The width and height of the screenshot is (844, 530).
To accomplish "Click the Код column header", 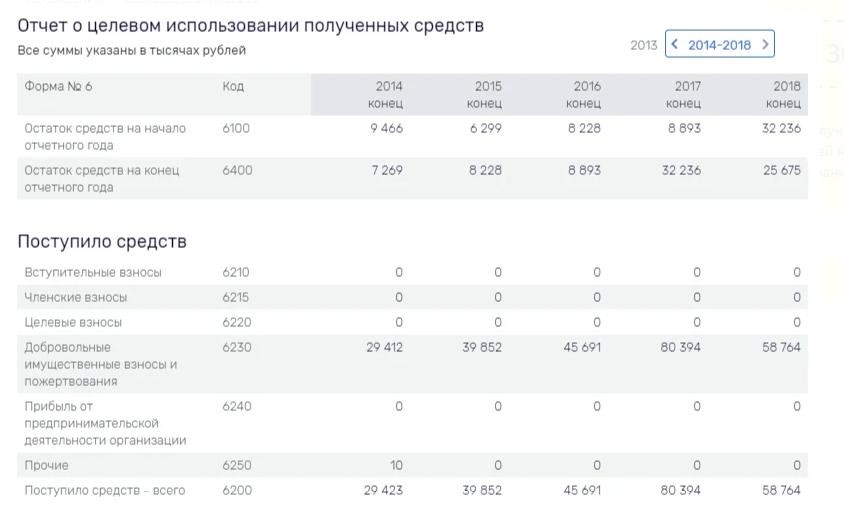I will point(233,87).
